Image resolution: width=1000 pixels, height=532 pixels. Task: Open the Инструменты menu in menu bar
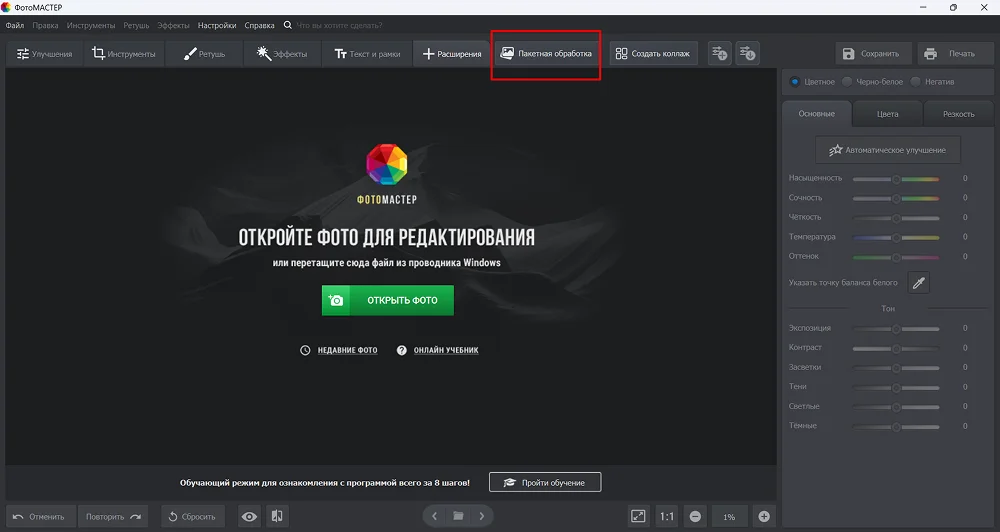click(x=91, y=26)
